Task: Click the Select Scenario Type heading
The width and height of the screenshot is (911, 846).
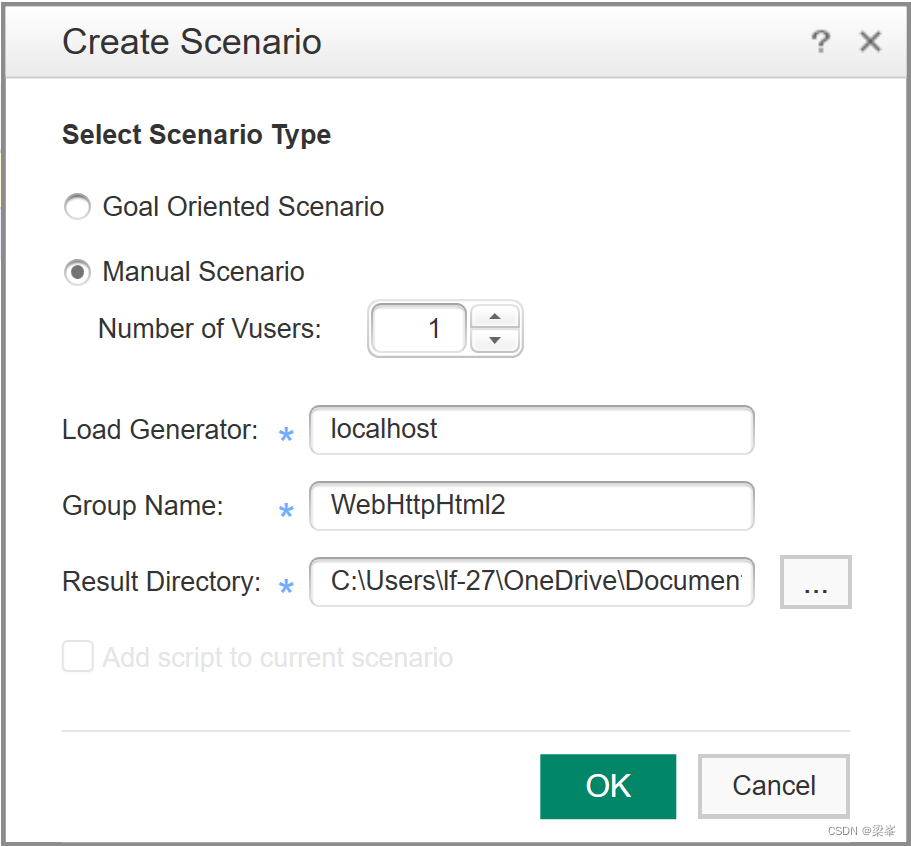Action: 196,135
